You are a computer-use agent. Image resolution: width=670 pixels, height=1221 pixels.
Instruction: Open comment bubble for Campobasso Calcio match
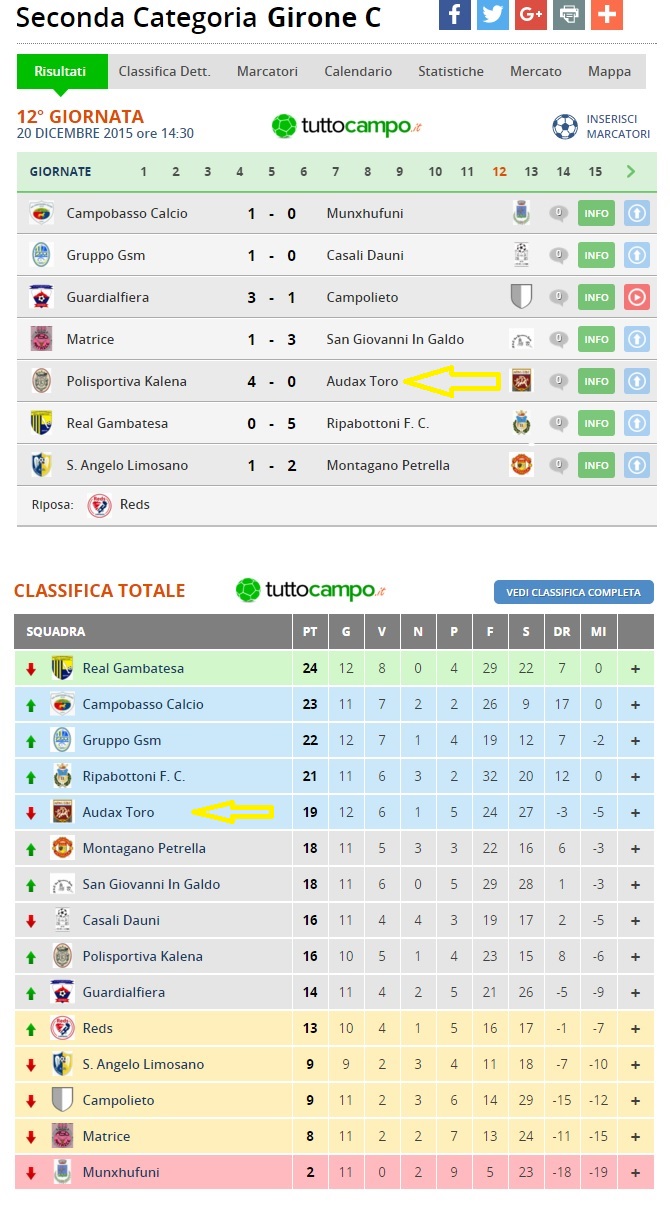pyautogui.click(x=559, y=213)
